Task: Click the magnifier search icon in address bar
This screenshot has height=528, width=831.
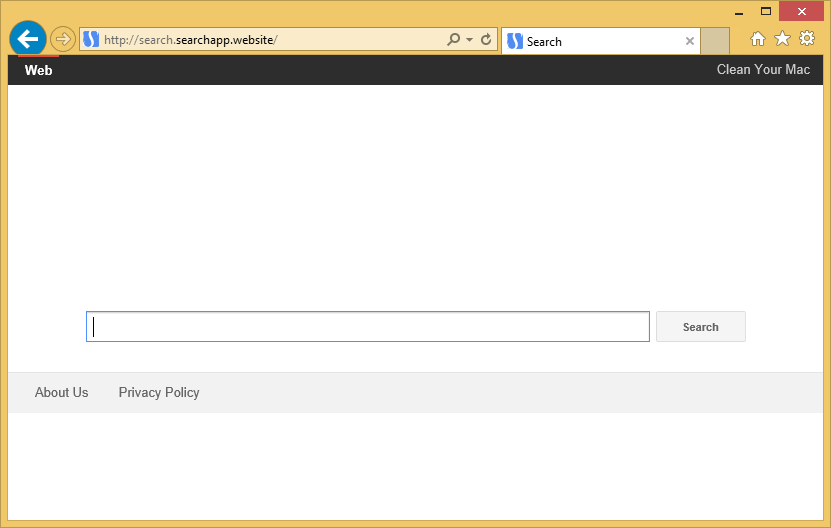Action: tap(453, 40)
